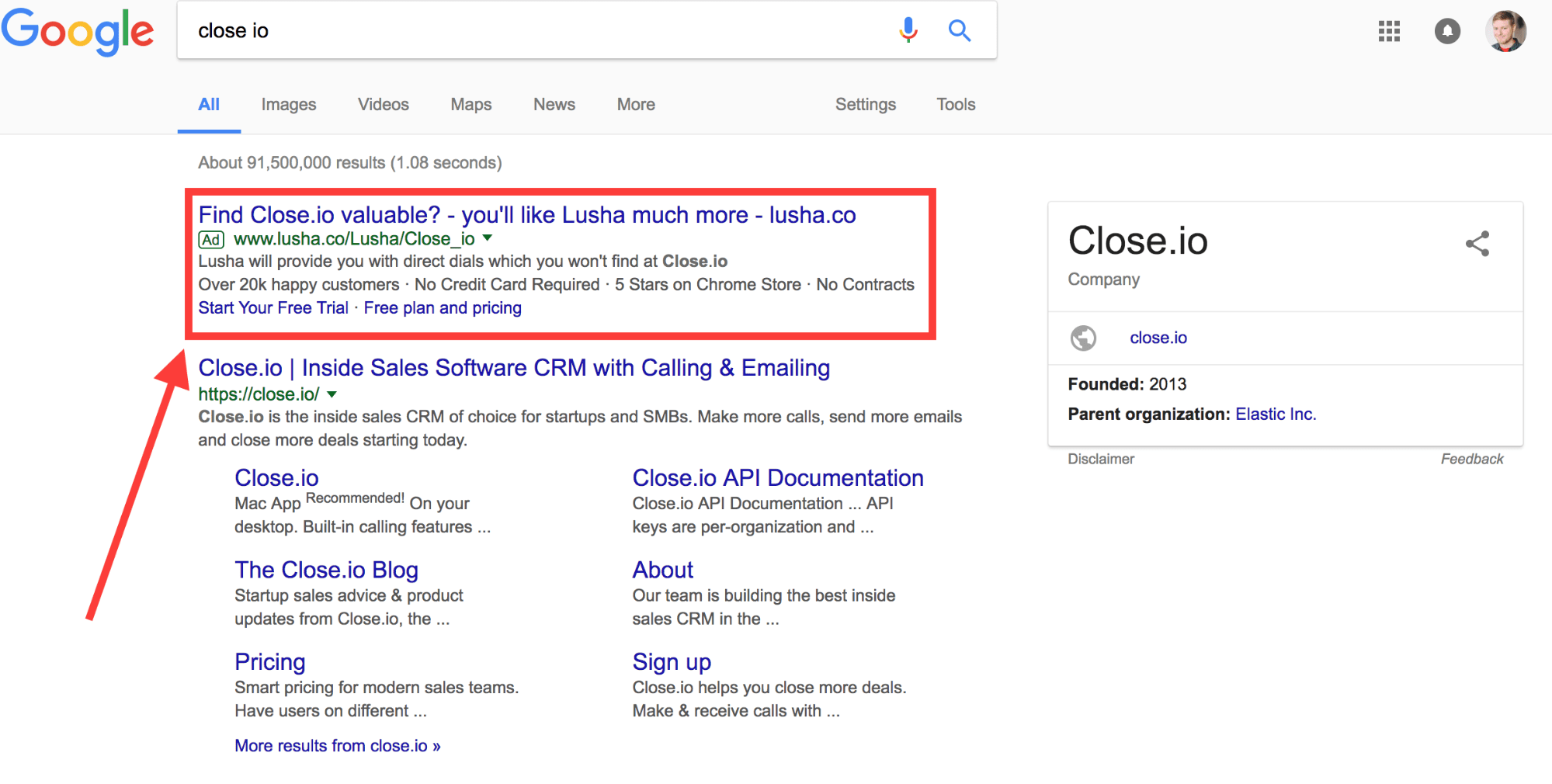1552x784 pixels.
Task: Open the Lusha ad headline link
Action: click(527, 214)
